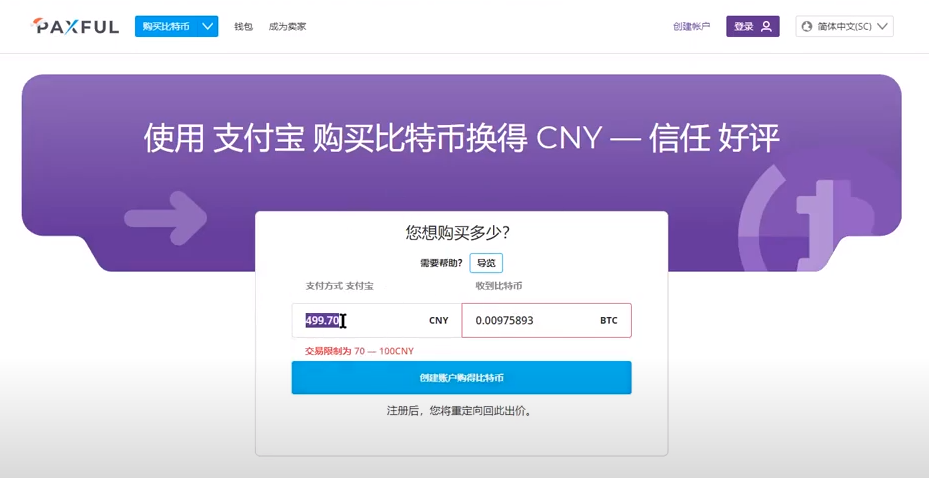Click the 导览 tour button

[x=486, y=263]
